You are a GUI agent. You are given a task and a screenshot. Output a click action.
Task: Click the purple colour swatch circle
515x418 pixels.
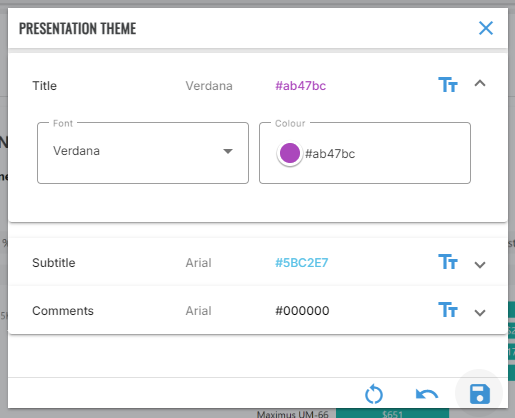pyautogui.click(x=290, y=153)
